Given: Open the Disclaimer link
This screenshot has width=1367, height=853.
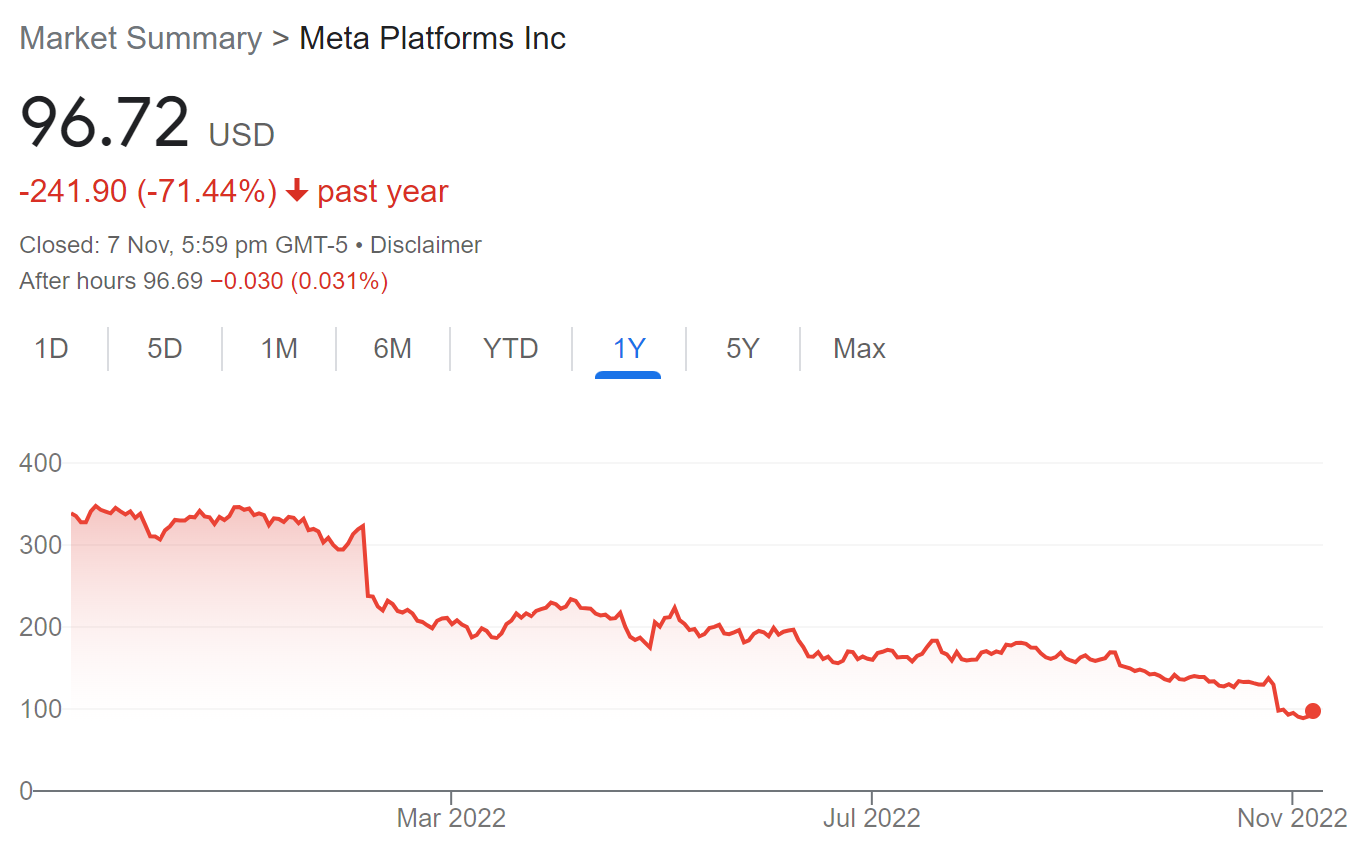Looking at the screenshot, I should click(426, 245).
